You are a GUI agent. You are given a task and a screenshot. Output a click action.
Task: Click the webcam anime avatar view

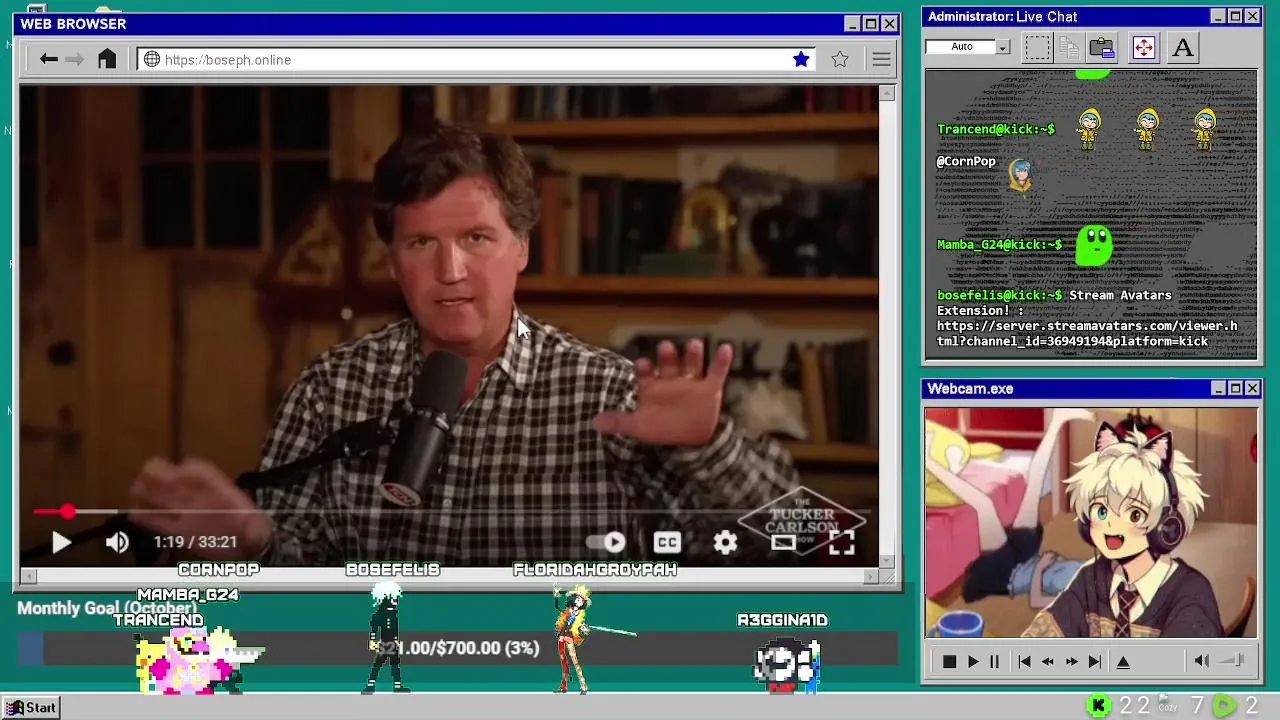[1090, 522]
